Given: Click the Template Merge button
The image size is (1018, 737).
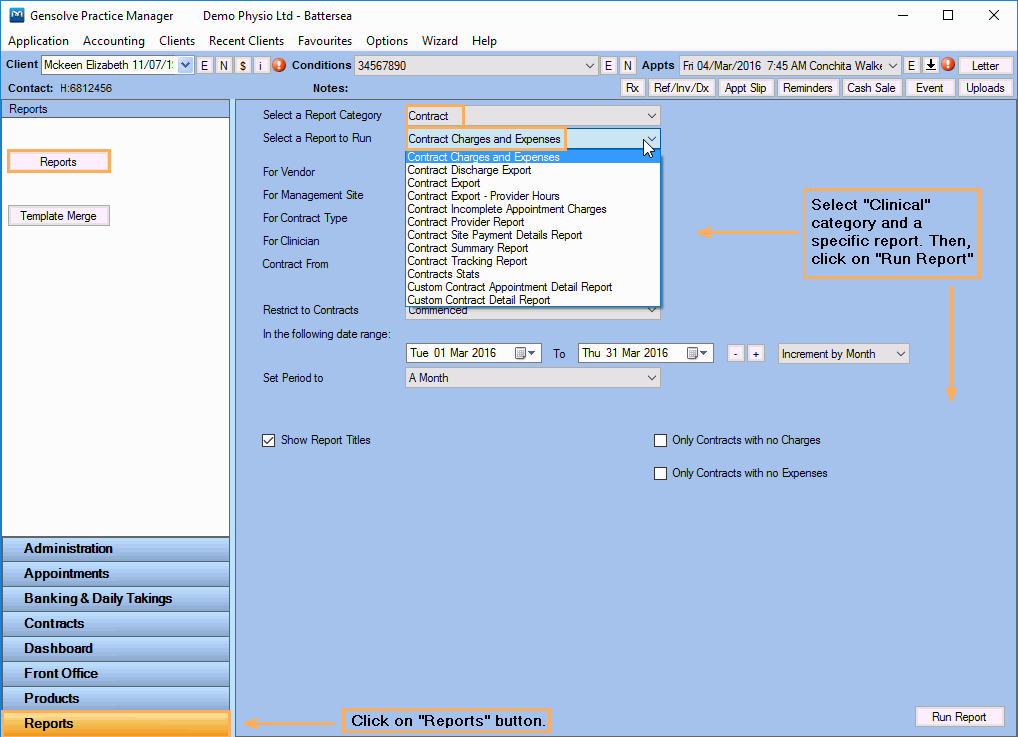Looking at the screenshot, I should 58,216.
